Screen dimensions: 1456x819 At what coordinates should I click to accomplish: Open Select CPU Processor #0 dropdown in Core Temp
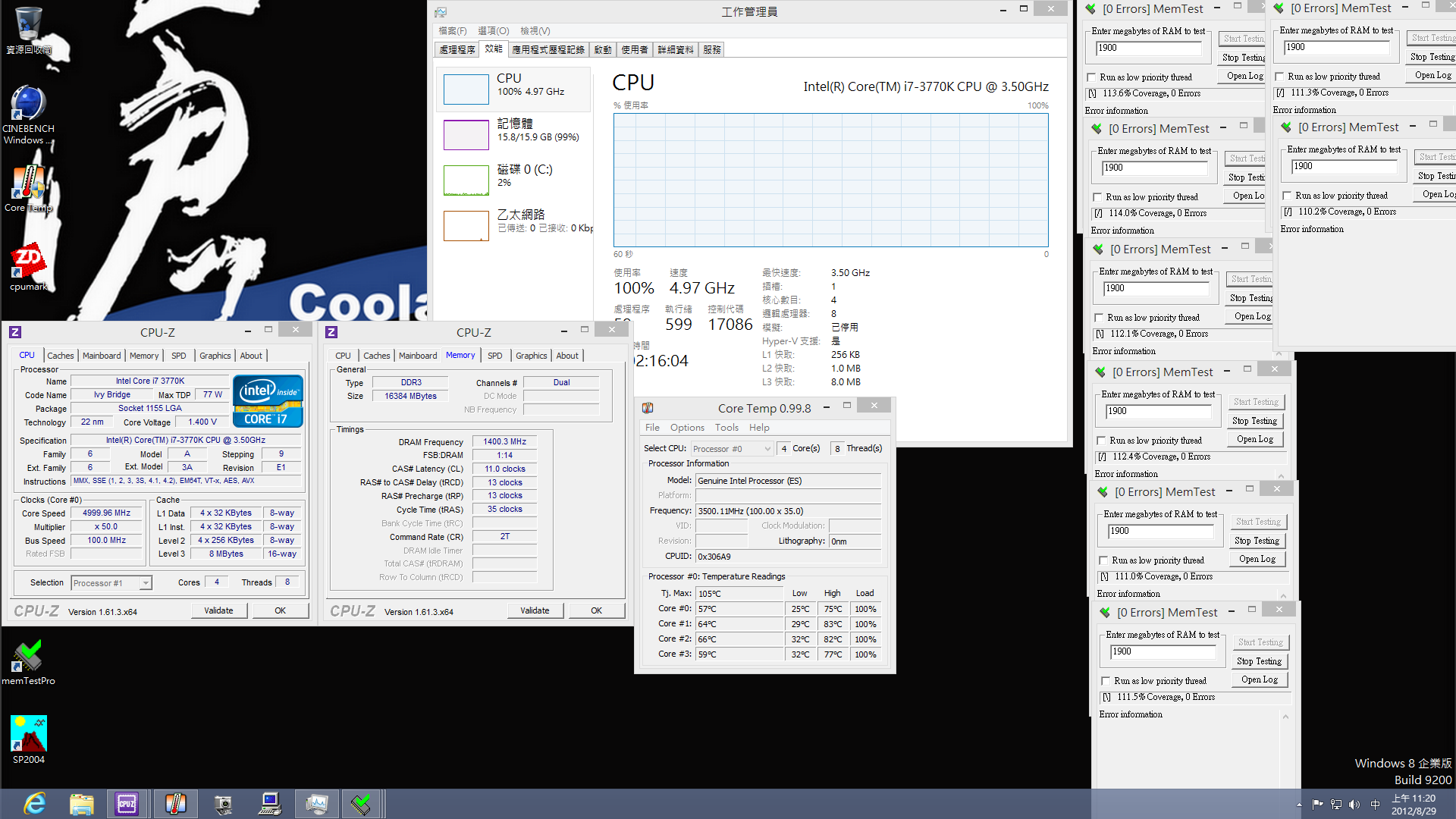tap(731, 449)
